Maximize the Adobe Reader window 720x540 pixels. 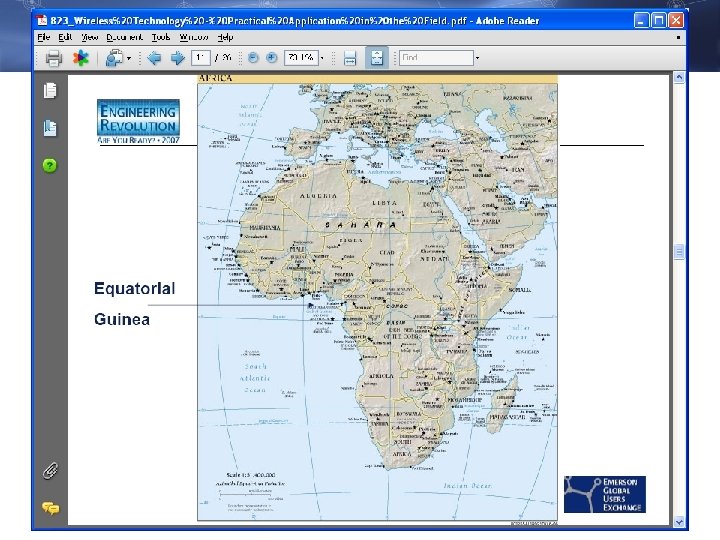(x=658, y=20)
